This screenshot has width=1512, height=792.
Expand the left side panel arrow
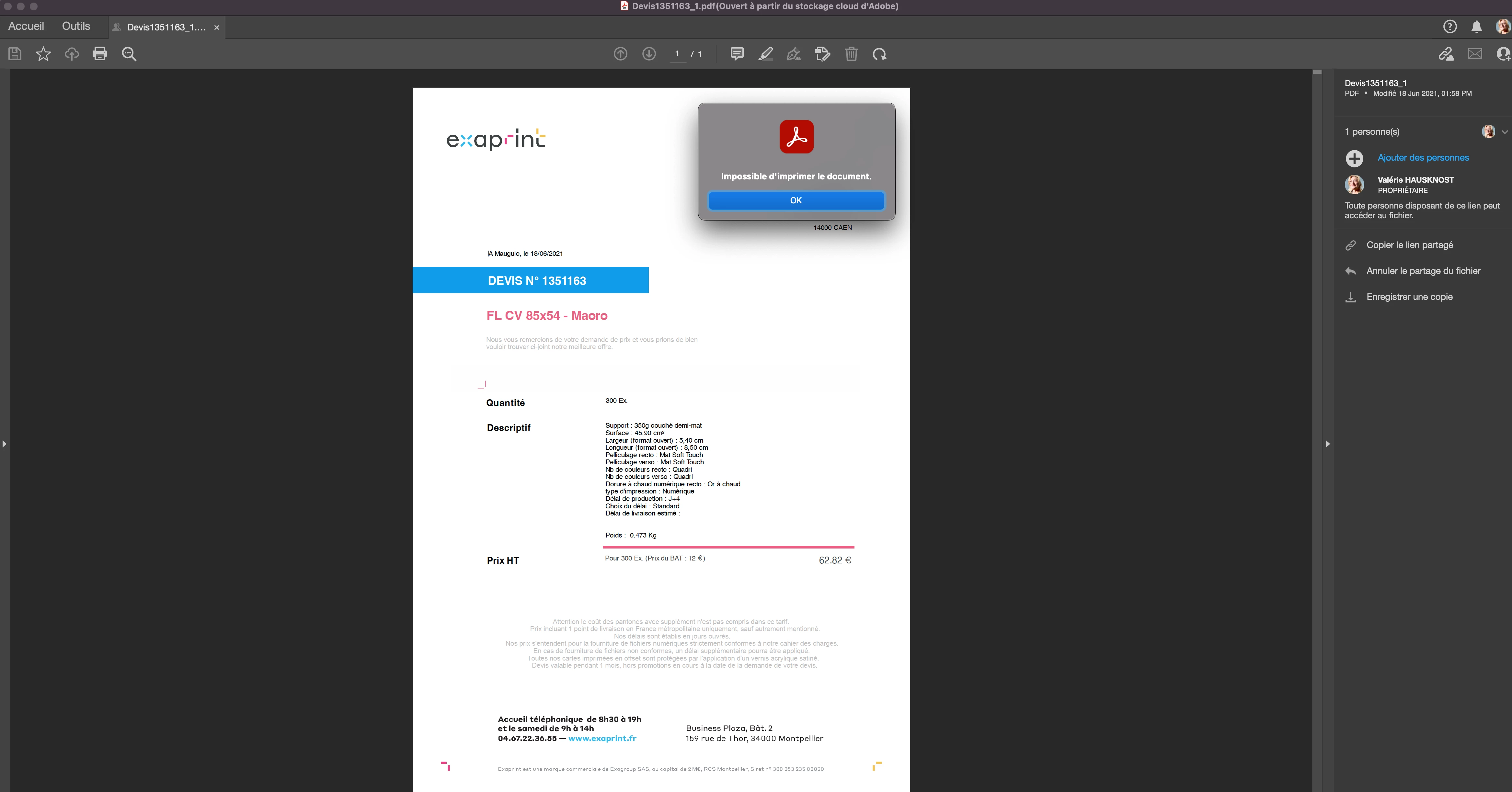coord(5,444)
